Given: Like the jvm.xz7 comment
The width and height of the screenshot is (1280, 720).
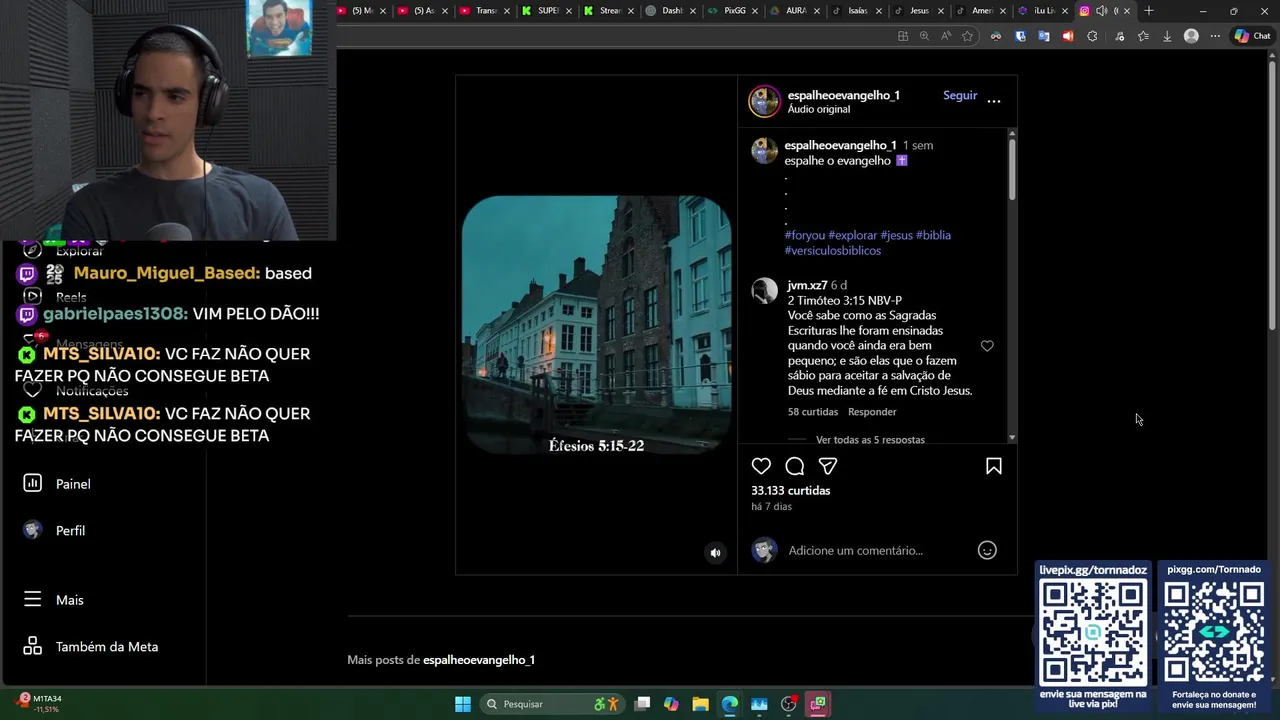Looking at the screenshot, I should point(987,346).
